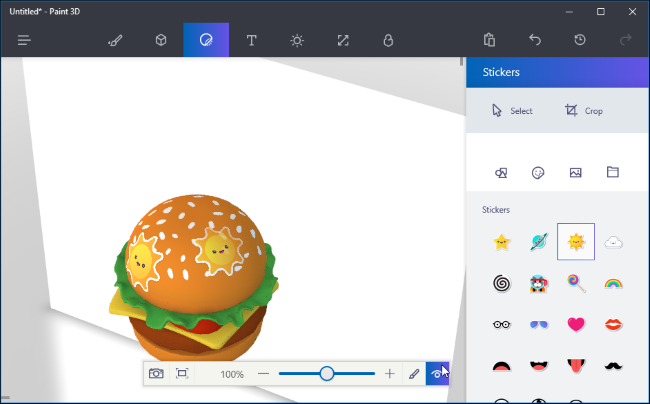Switch to the Textures tab
650x404 pixels.
pos(576,172)
